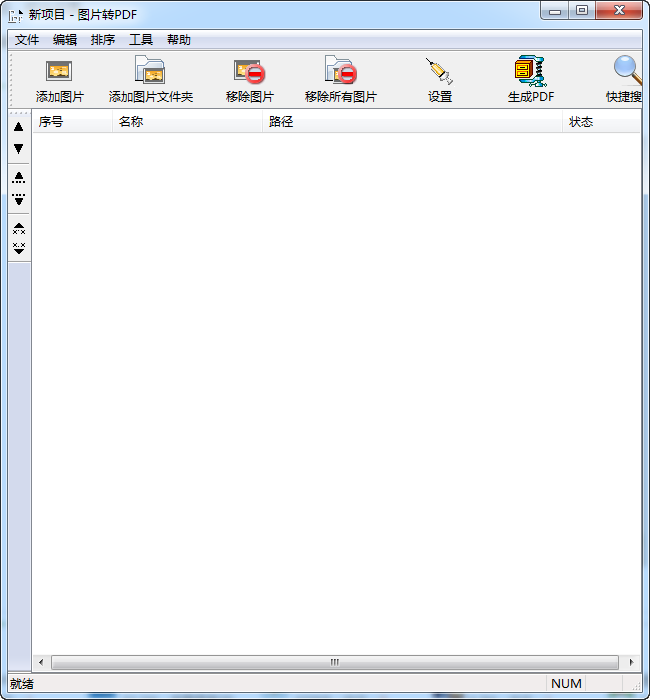Click the down arrow marked with x

[x=19, y=248]
